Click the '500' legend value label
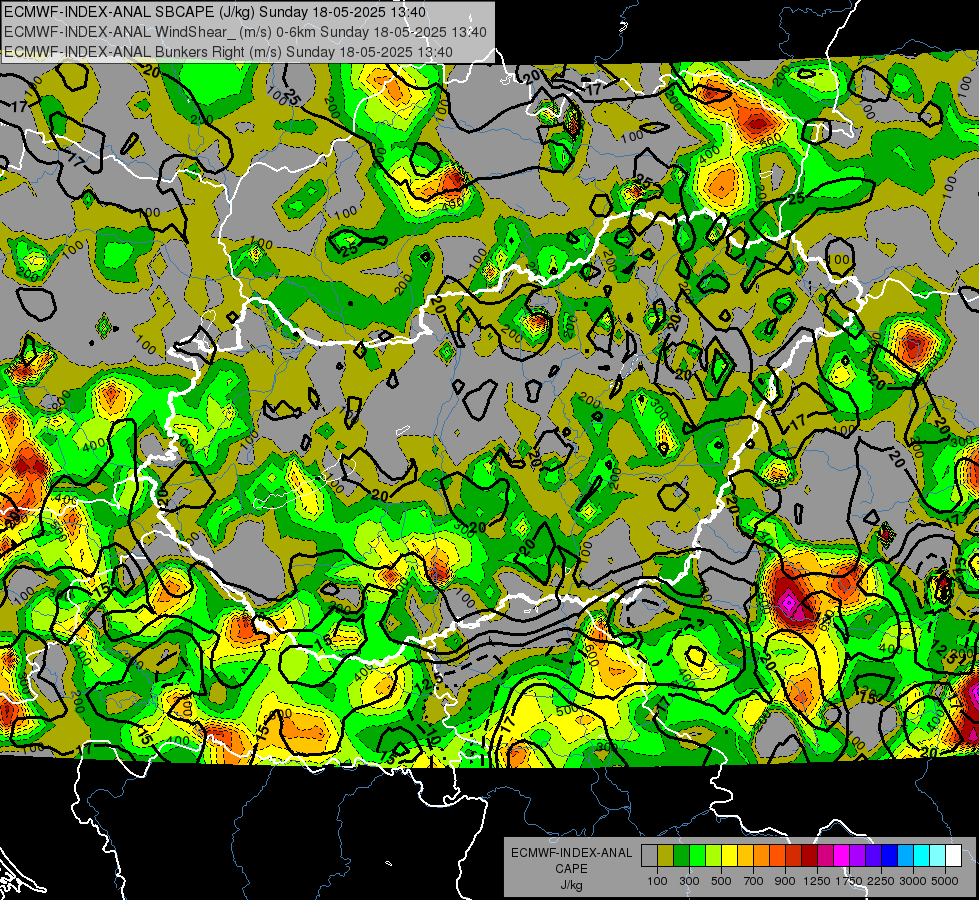The image size is (979, 900). coord(721,882)
